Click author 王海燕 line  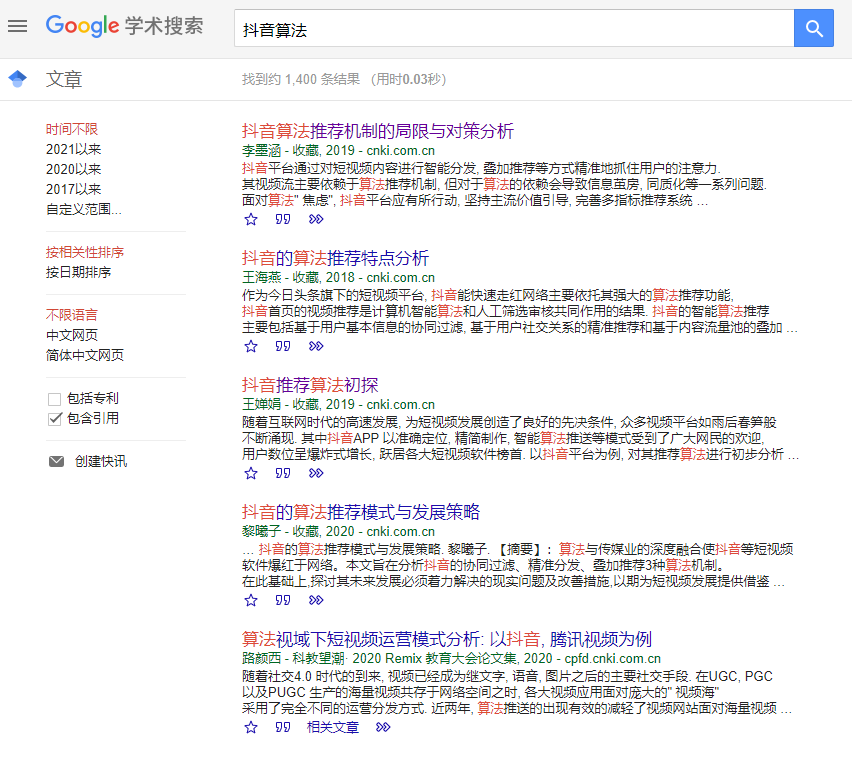coord(338,278)
